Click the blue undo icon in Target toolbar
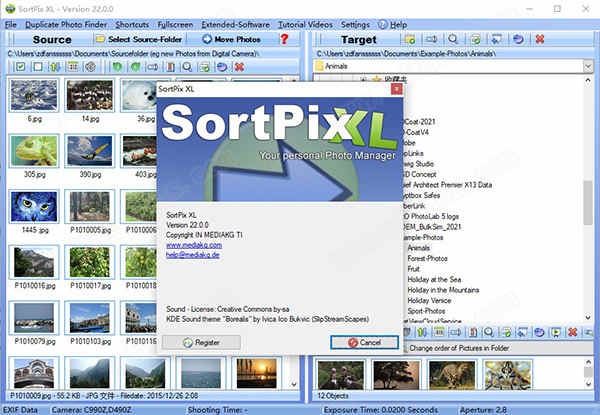 point(518,39)
